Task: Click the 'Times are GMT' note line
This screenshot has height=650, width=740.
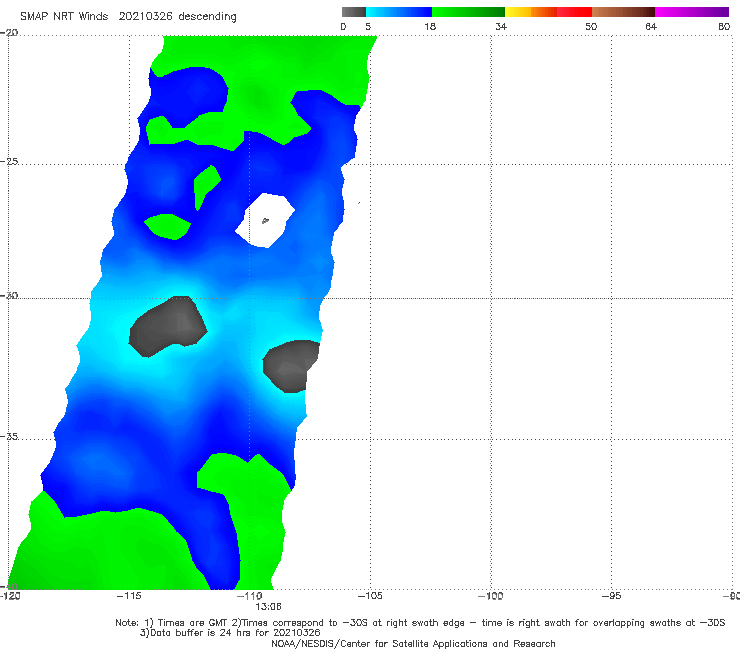Action: 420,623
